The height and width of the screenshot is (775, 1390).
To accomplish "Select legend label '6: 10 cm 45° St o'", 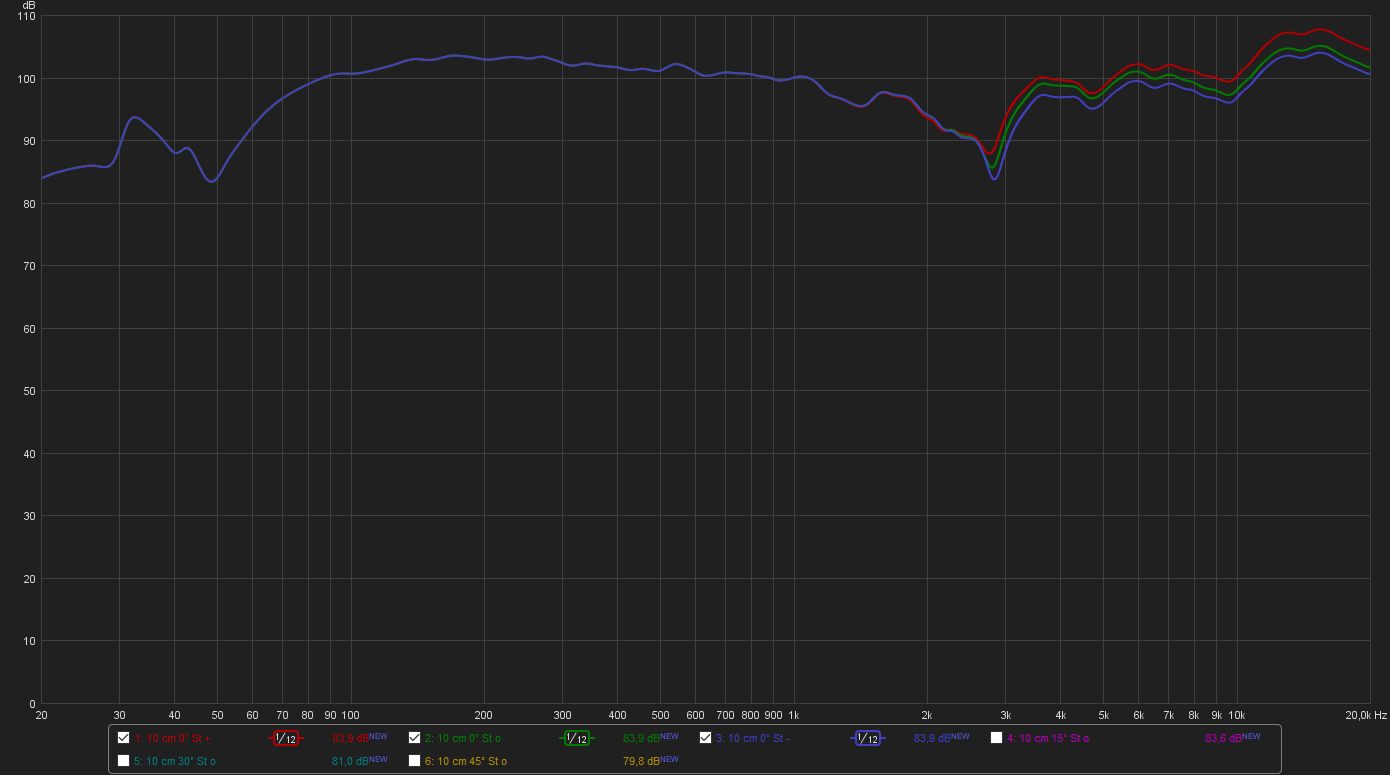I will (x=466, y=762).
